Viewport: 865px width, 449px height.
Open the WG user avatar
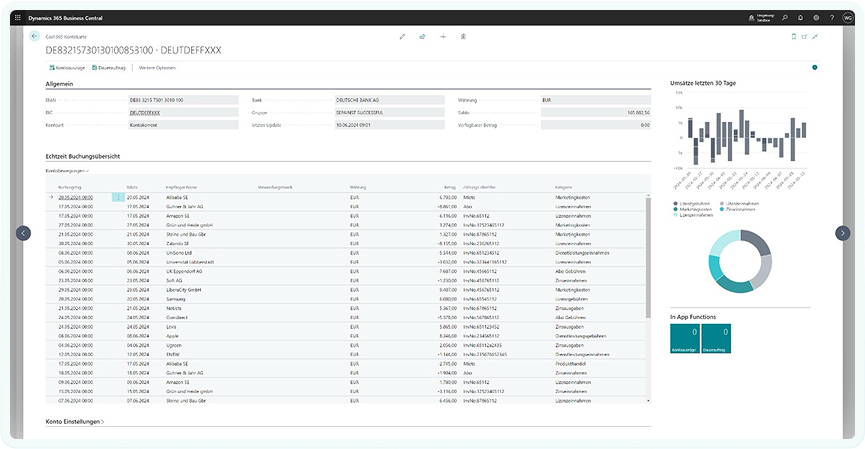coord(848,18)
